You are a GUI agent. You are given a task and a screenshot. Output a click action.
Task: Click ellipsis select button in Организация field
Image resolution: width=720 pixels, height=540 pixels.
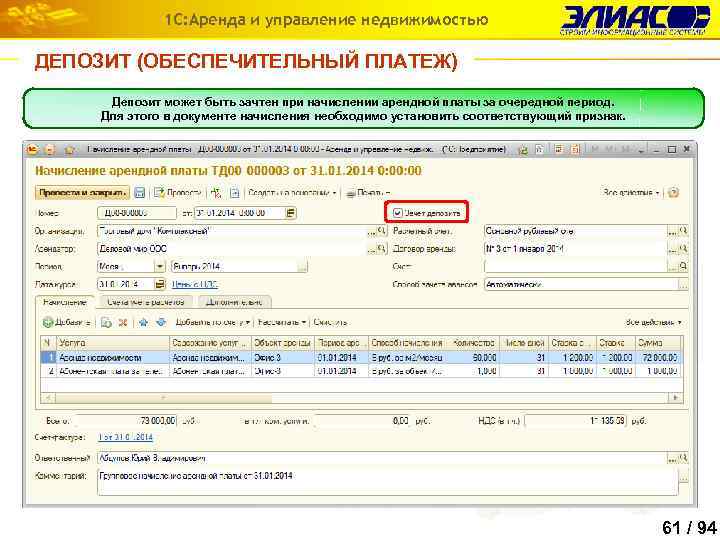[371, 231]
